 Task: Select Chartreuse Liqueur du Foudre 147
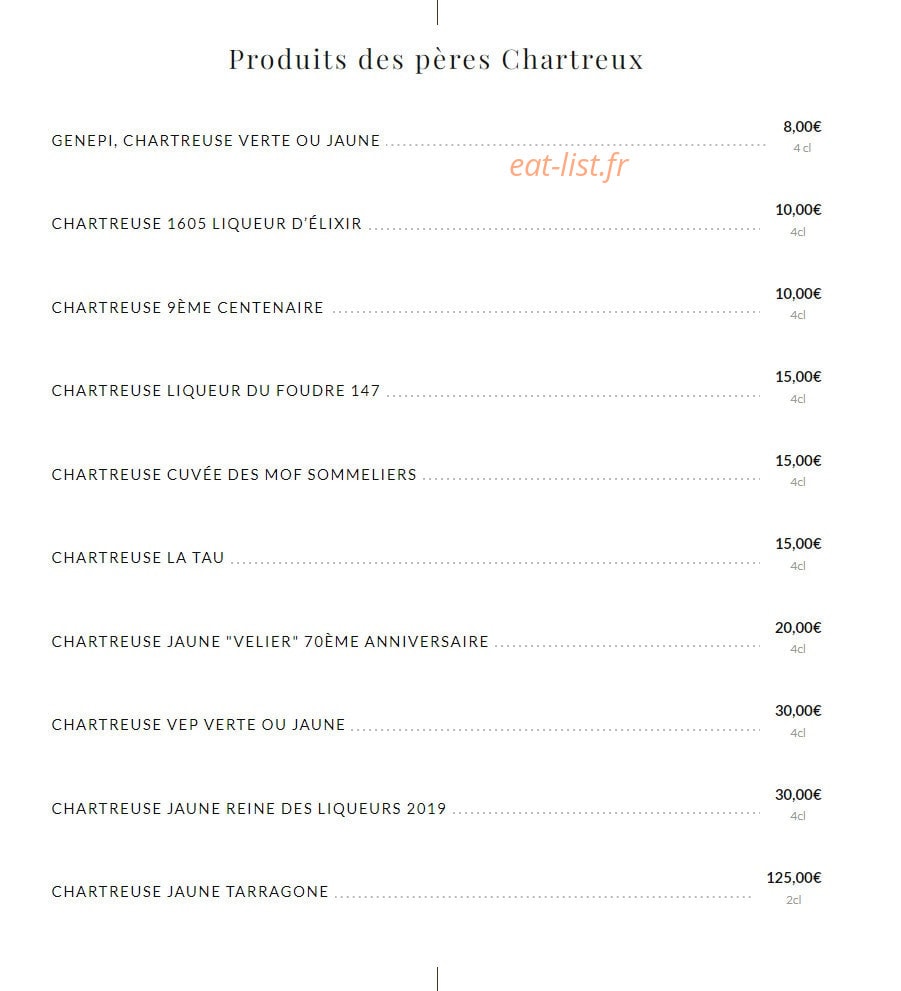point(215,391)
